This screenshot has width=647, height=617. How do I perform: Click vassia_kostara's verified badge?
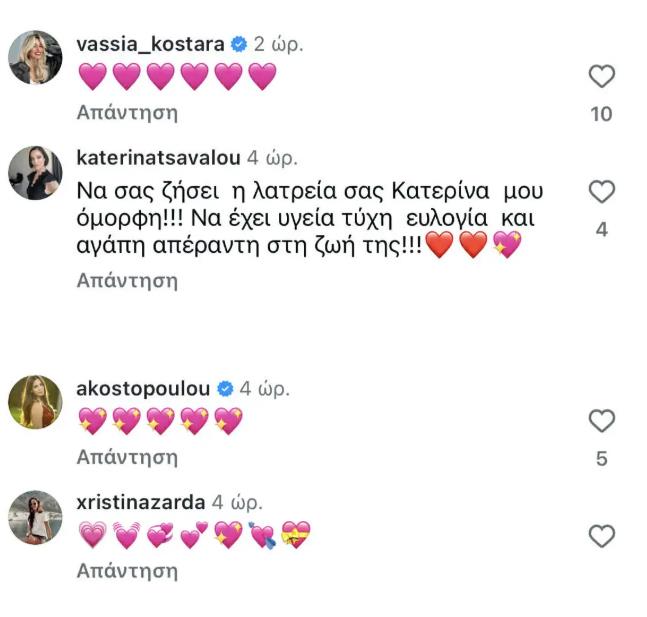240,44
